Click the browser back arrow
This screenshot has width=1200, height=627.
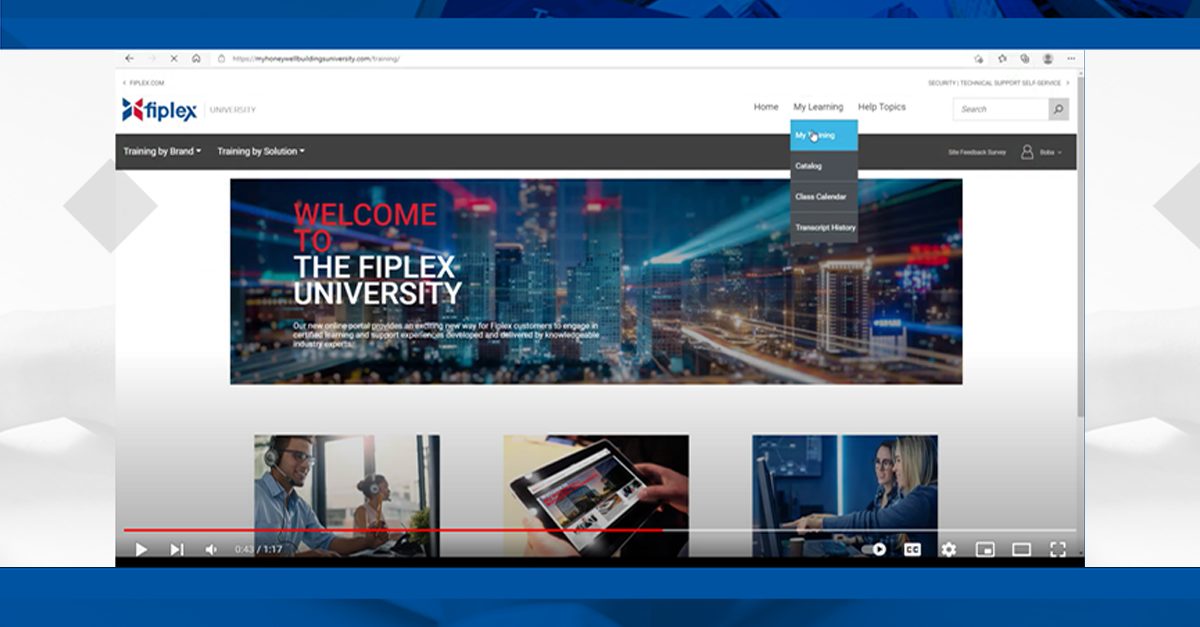[130, 58]
